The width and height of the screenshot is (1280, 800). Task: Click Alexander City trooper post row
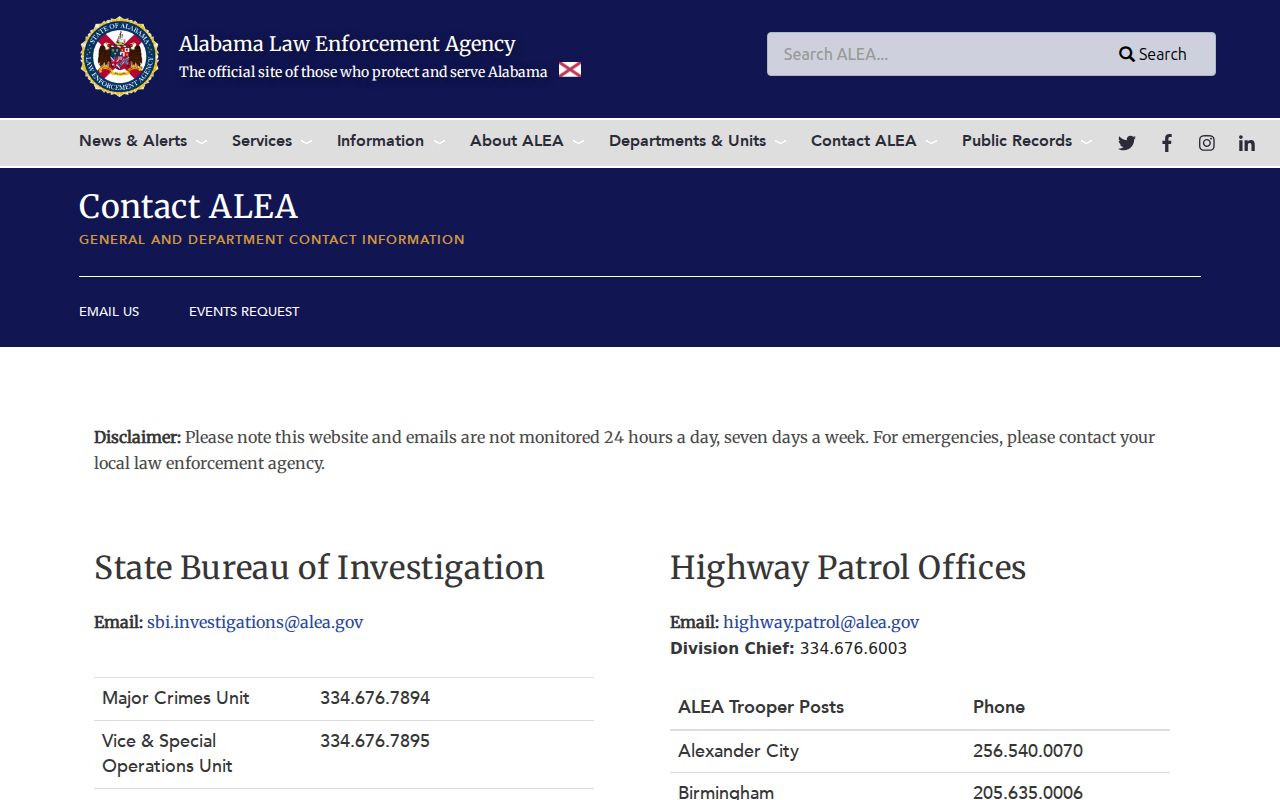pyautogui.click(x=920, y=751)
